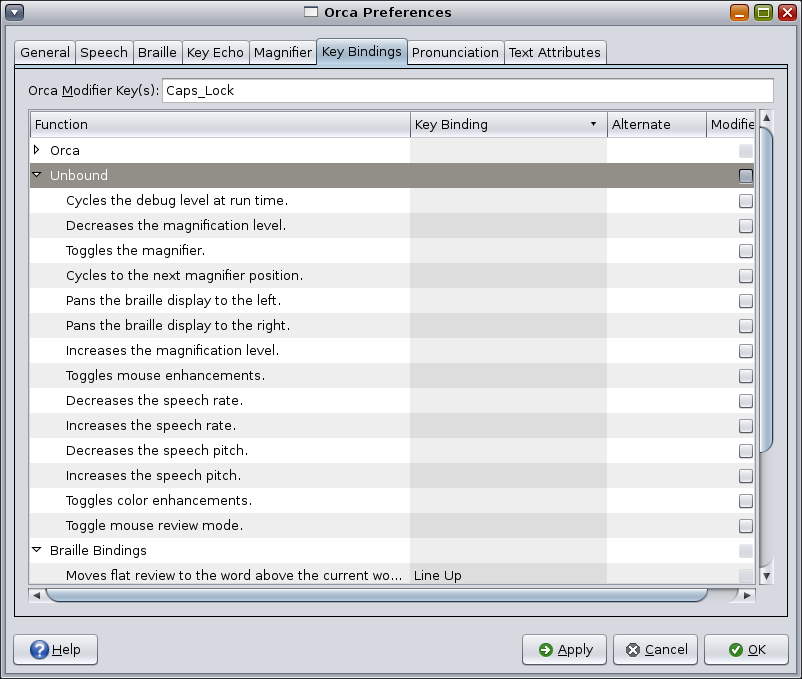Tick checkbox for Increases the speech rate
Screen dimensions: 802x679
click(746, 426)
